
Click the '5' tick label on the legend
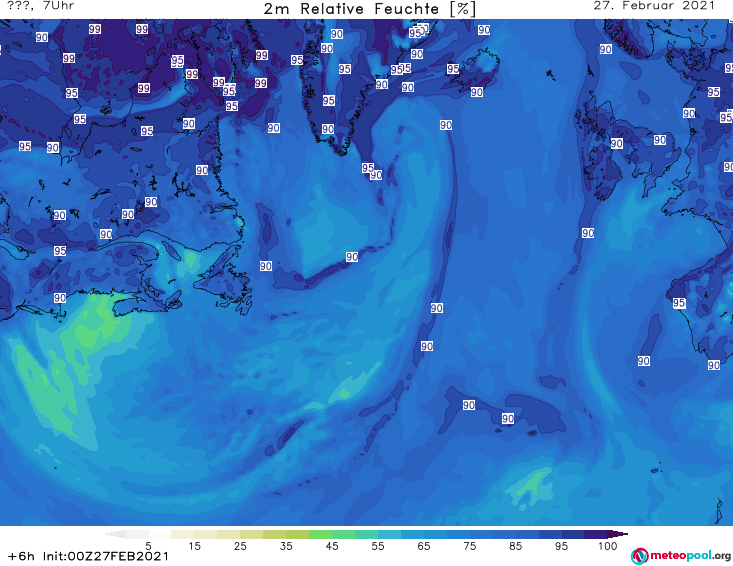click(x=148, y=546)
